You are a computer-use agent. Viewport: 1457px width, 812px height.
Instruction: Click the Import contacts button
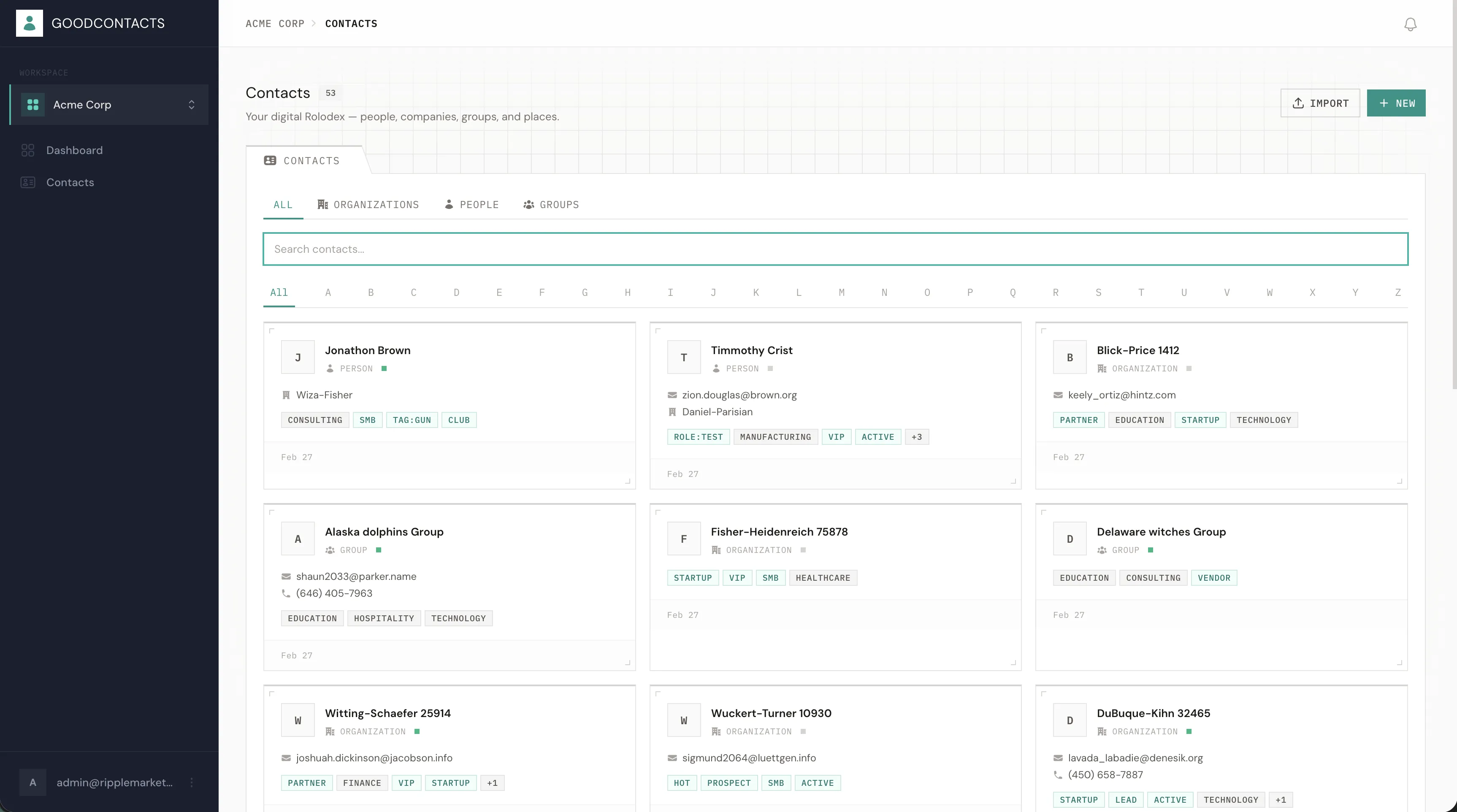click(1320, 103)
